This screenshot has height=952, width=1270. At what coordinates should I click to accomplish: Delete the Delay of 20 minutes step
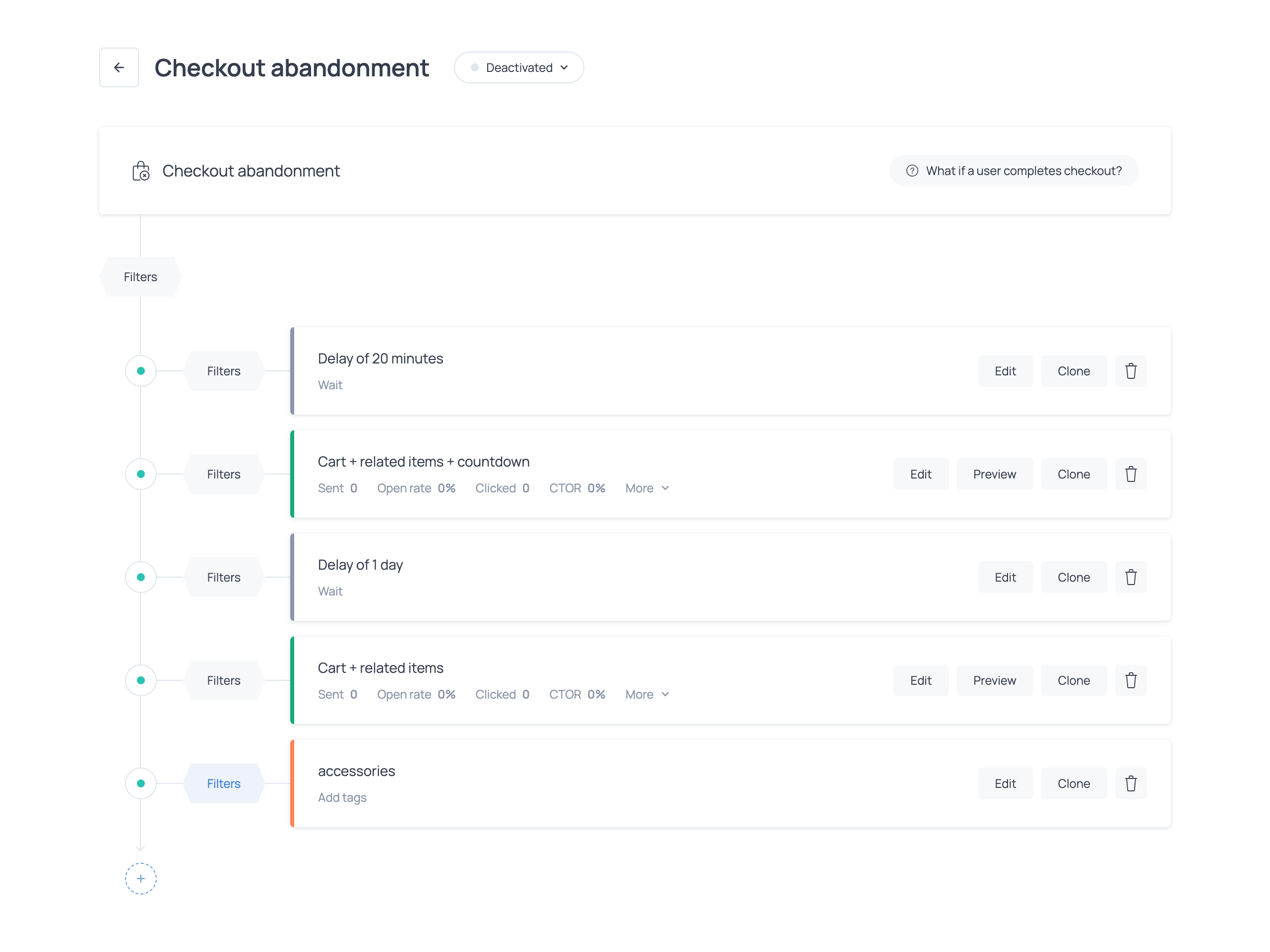pos(1131,371)
